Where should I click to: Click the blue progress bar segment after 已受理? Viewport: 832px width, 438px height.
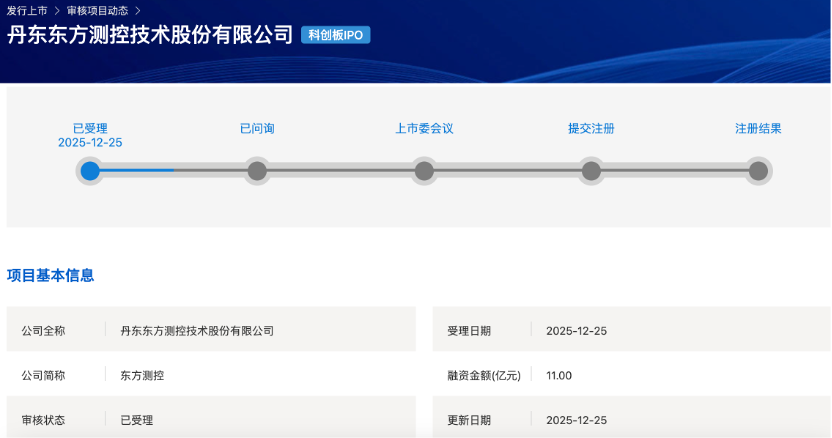(x=137, y=171)
